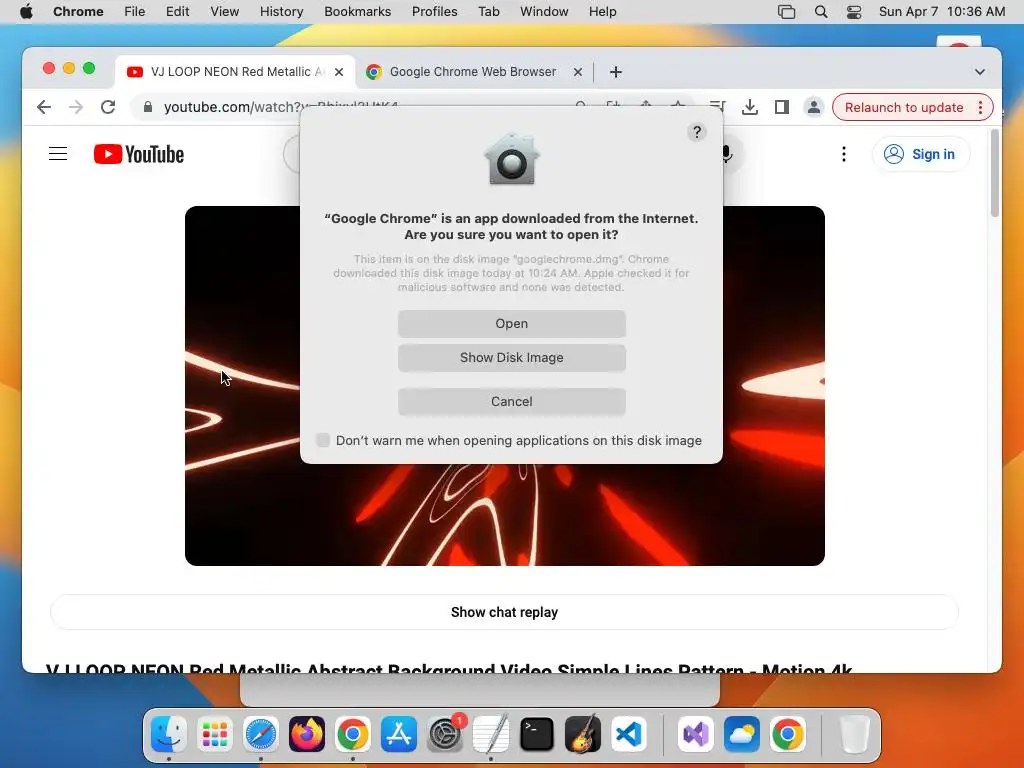The height and width of the screenshot is (768, 1024).
Task: Open the Help menu
Action: coord(602,12)
